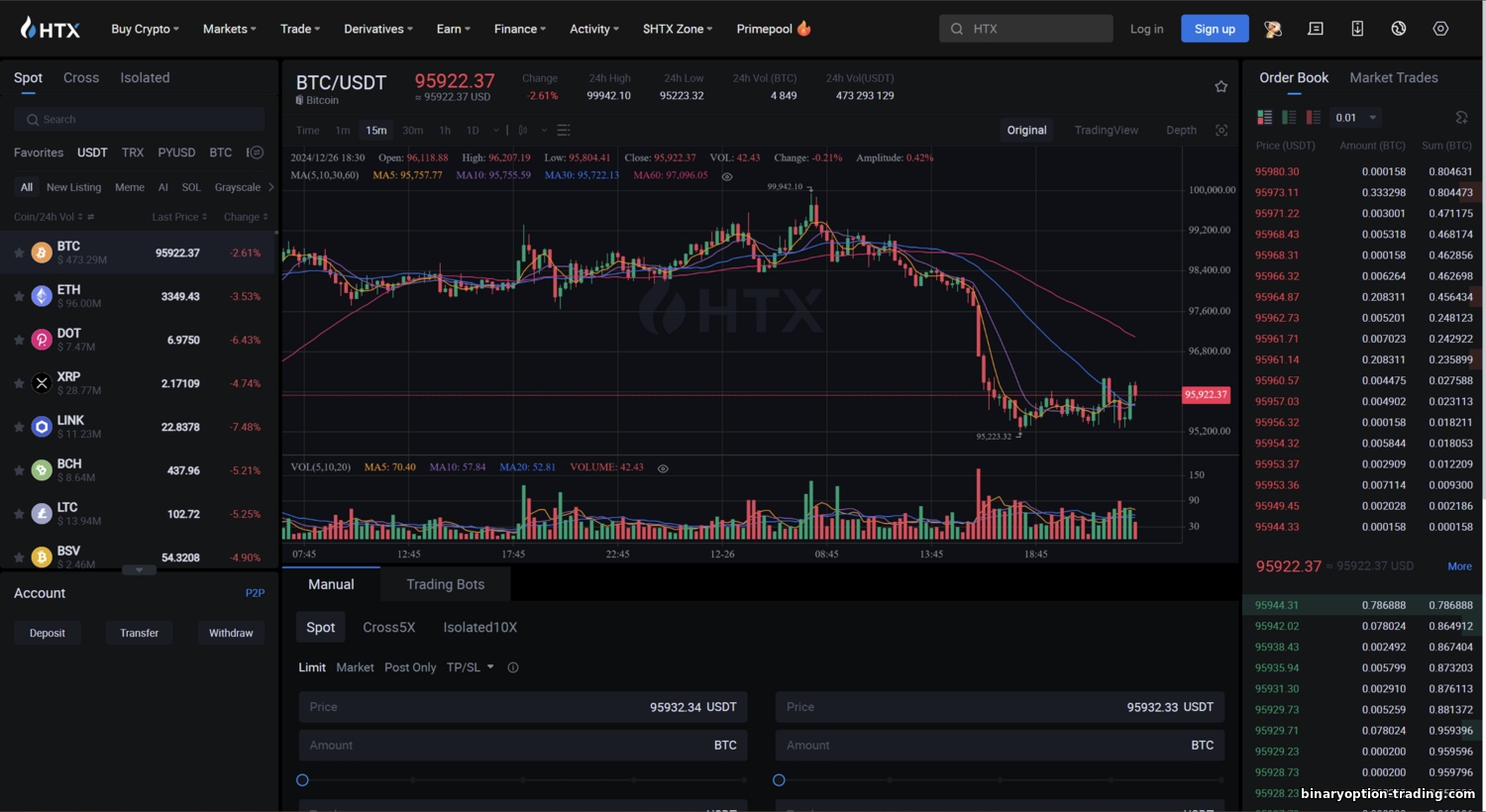Click the coin search field

click(x=139, y=119)
